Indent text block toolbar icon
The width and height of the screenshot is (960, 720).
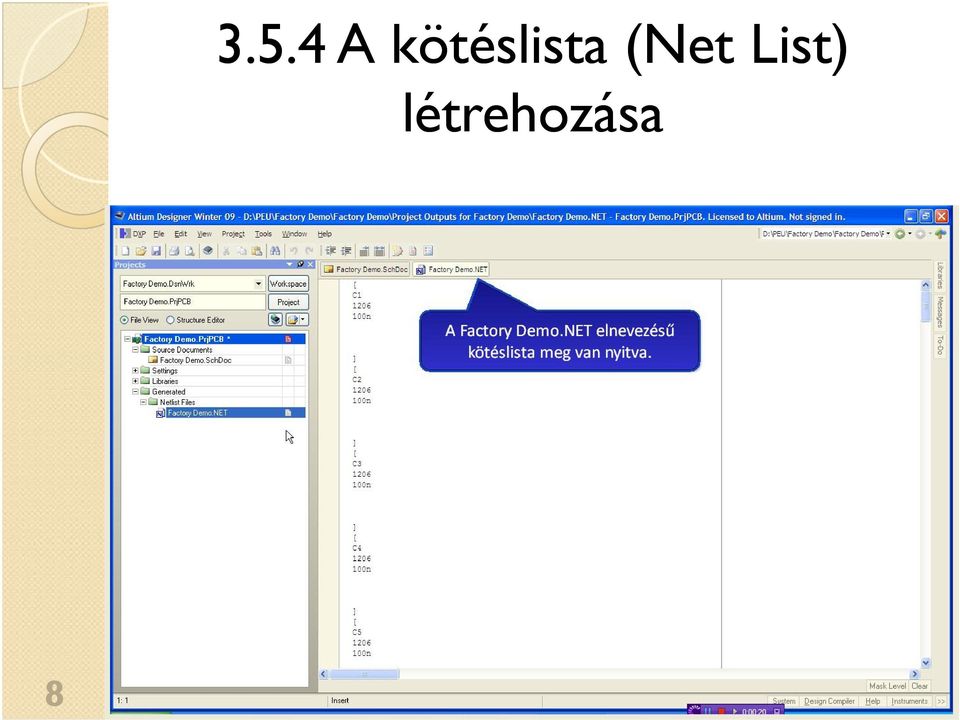tap(331, 251)
